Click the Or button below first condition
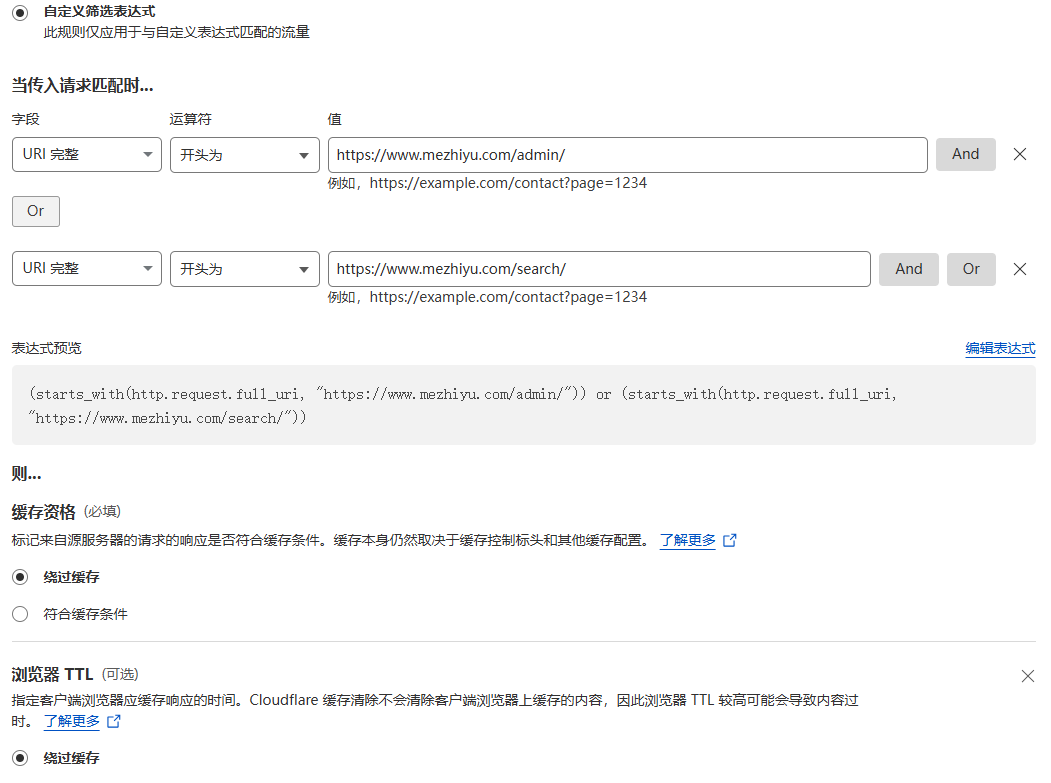This screenshot has height=783, width=1051. (35, 211)
